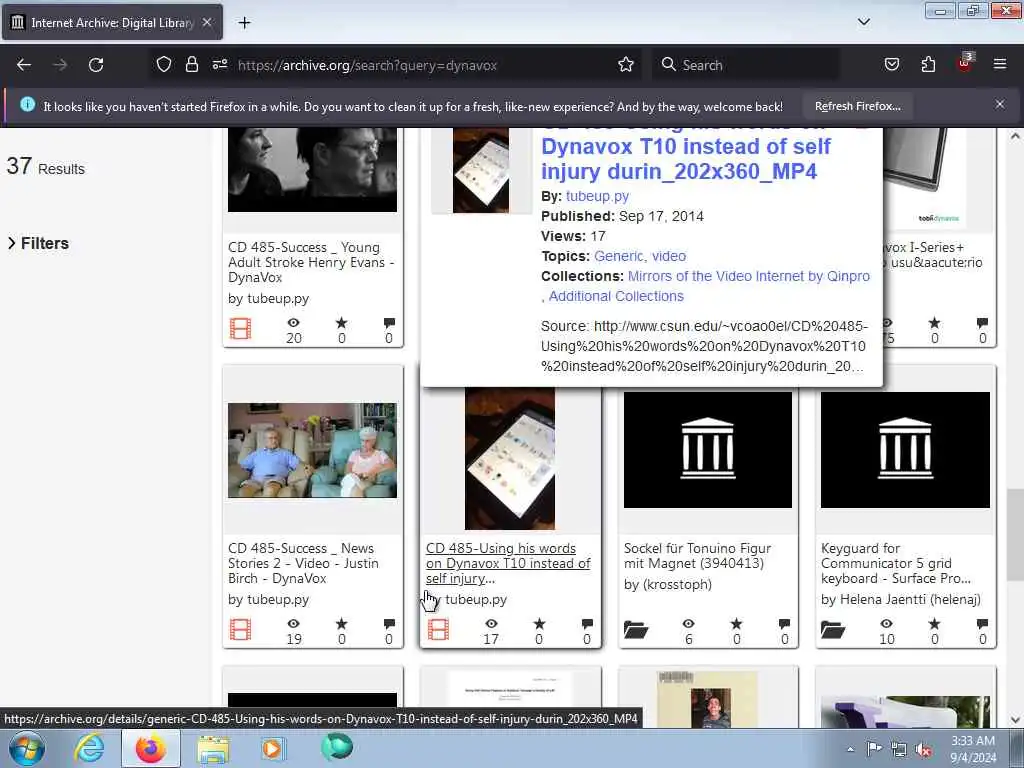Image resolution: width=1024 pixels, height=768 pixels.
Task: Go back with the browser back arrow
Action: pyautogui.click(x=24, y=65)
